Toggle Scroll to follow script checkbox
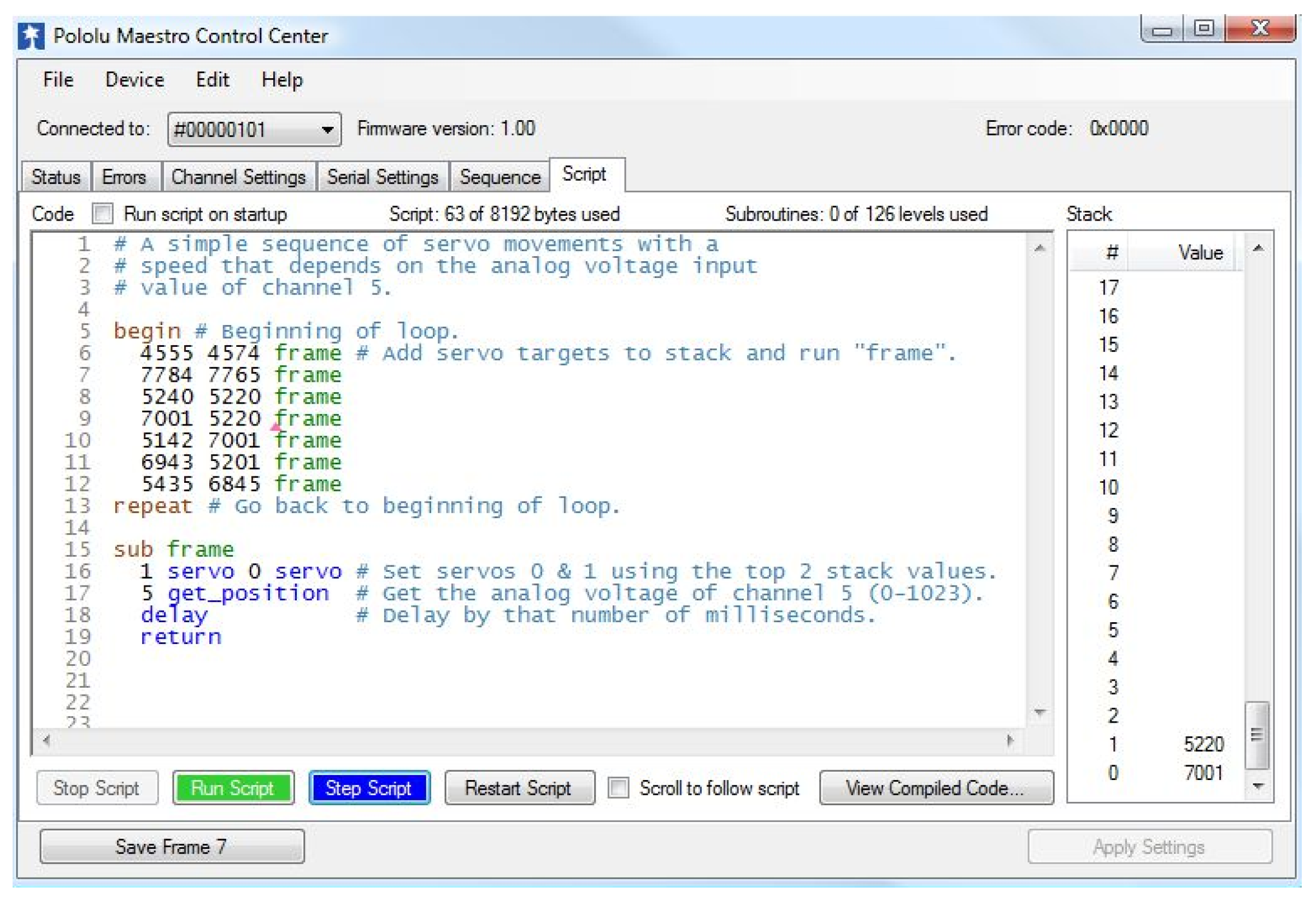The height and width of the screenshot is (904, 1316). coord(618,787)
